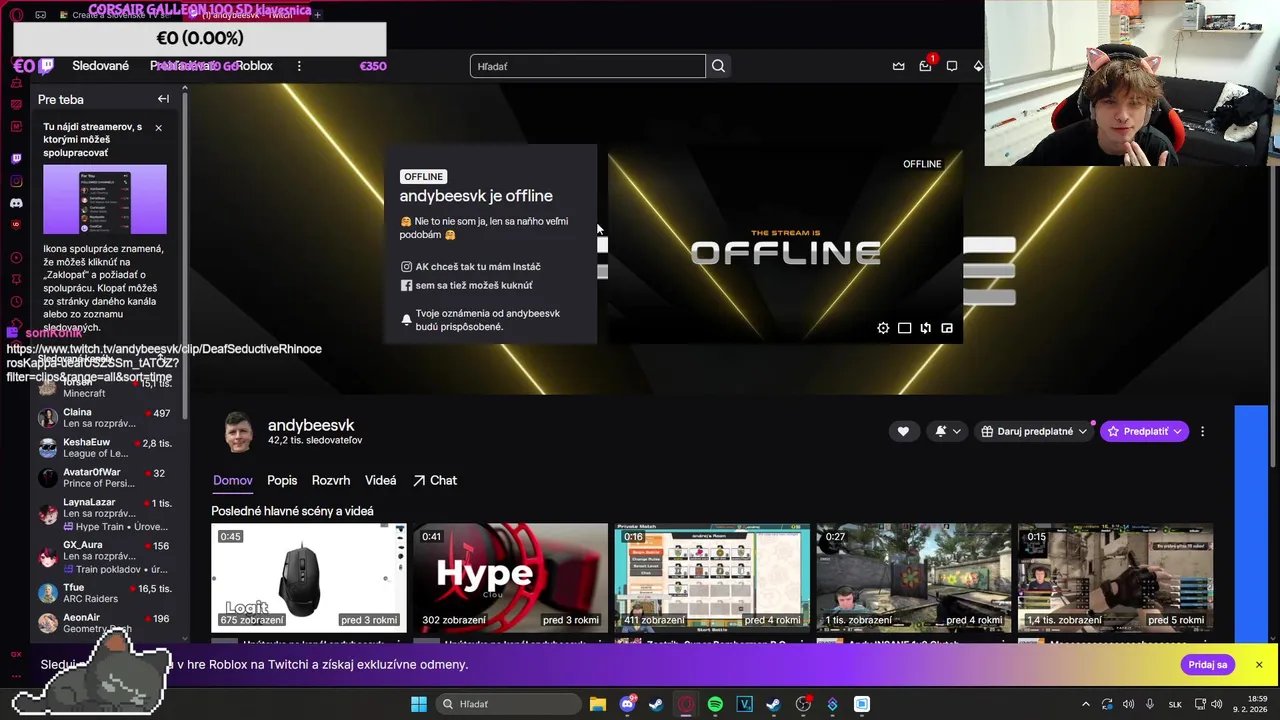This screenshot has width=1280, height=720.
Task: Open Claina channel in sidebar
Action: [x=105, y=418]
